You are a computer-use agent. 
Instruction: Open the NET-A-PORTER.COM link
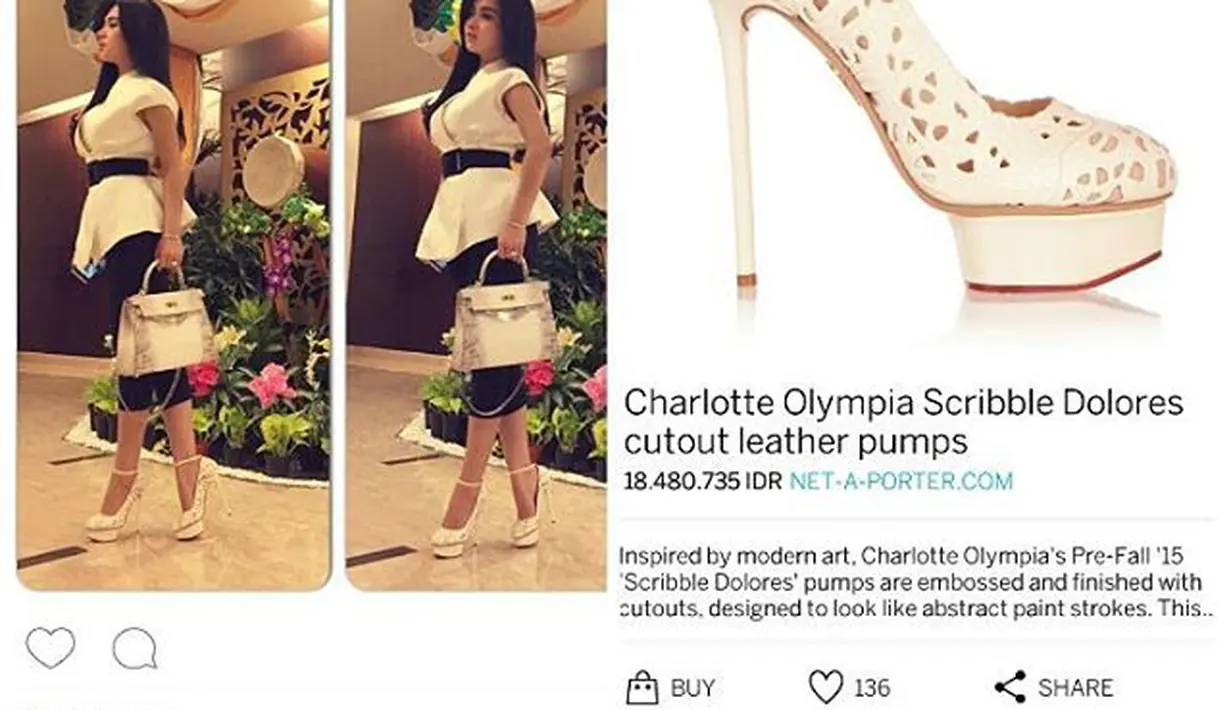coord(901,480)
